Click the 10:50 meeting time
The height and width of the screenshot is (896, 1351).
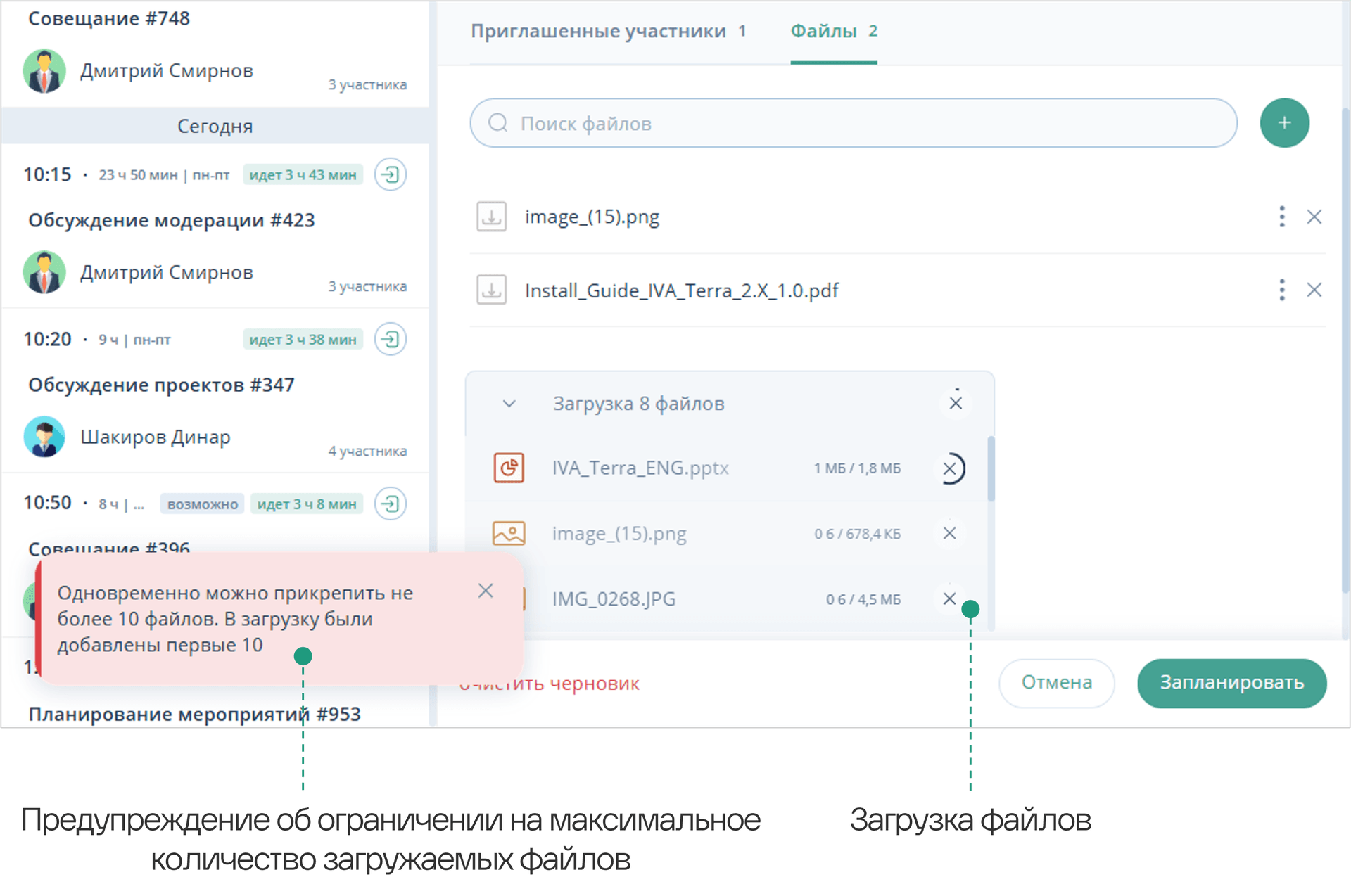[x=48, y=503]
